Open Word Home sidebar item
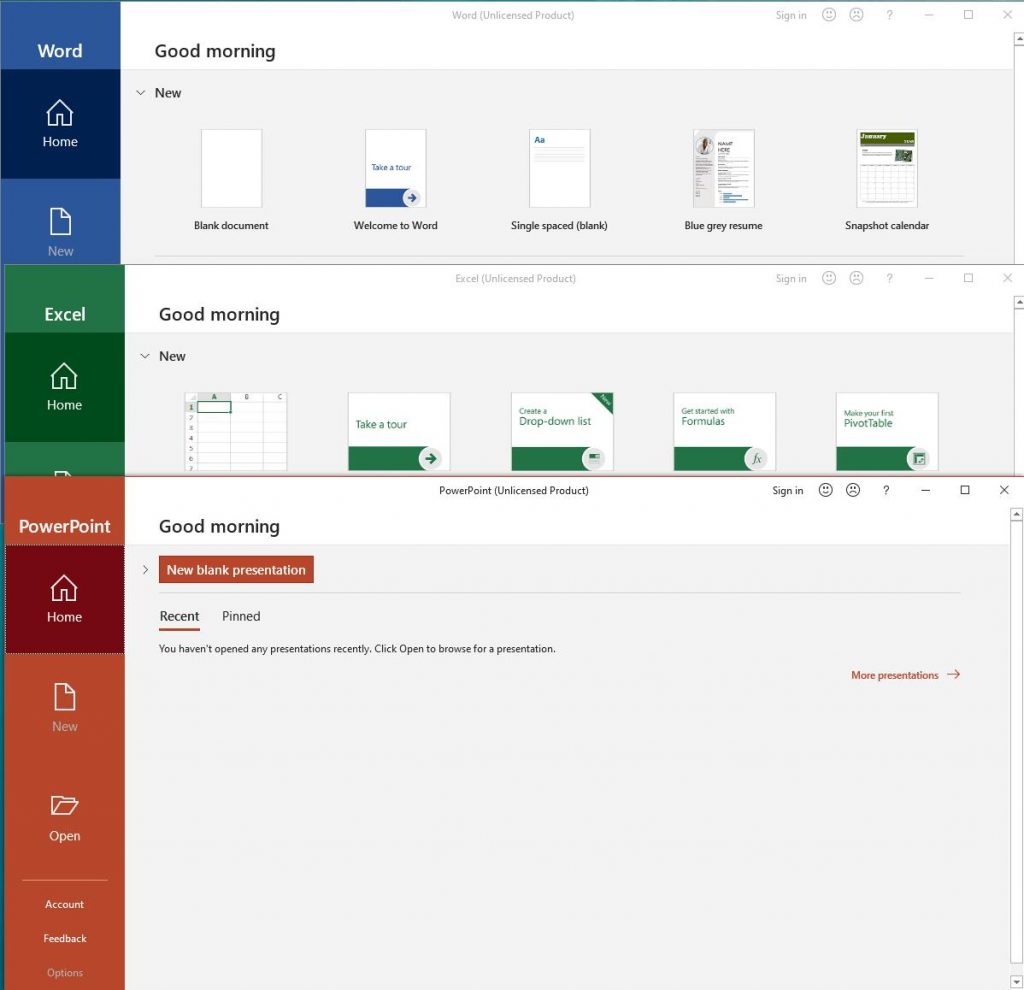 [60, 123]
